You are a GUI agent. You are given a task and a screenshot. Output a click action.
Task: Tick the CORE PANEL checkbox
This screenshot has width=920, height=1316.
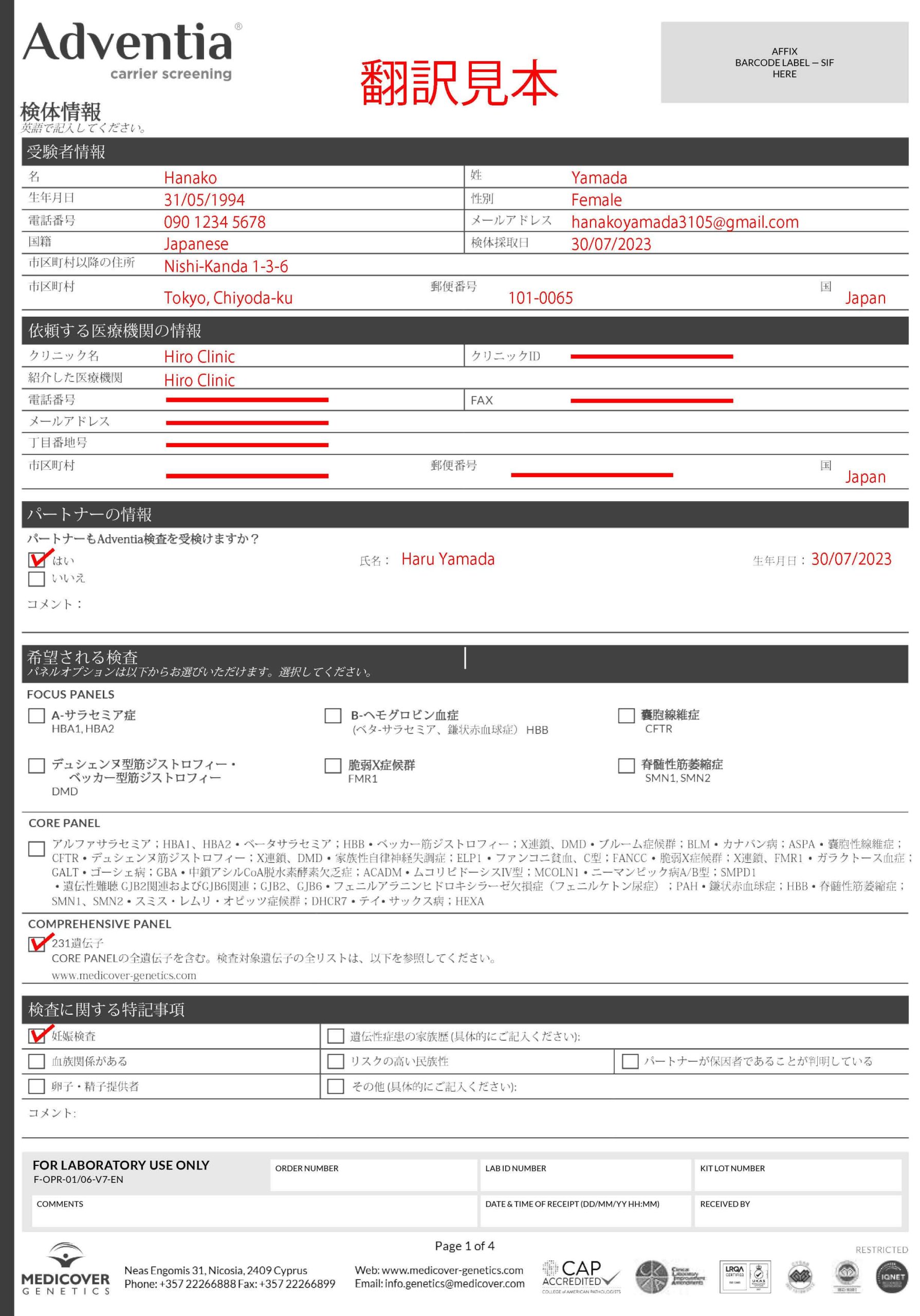pos(36,849)
